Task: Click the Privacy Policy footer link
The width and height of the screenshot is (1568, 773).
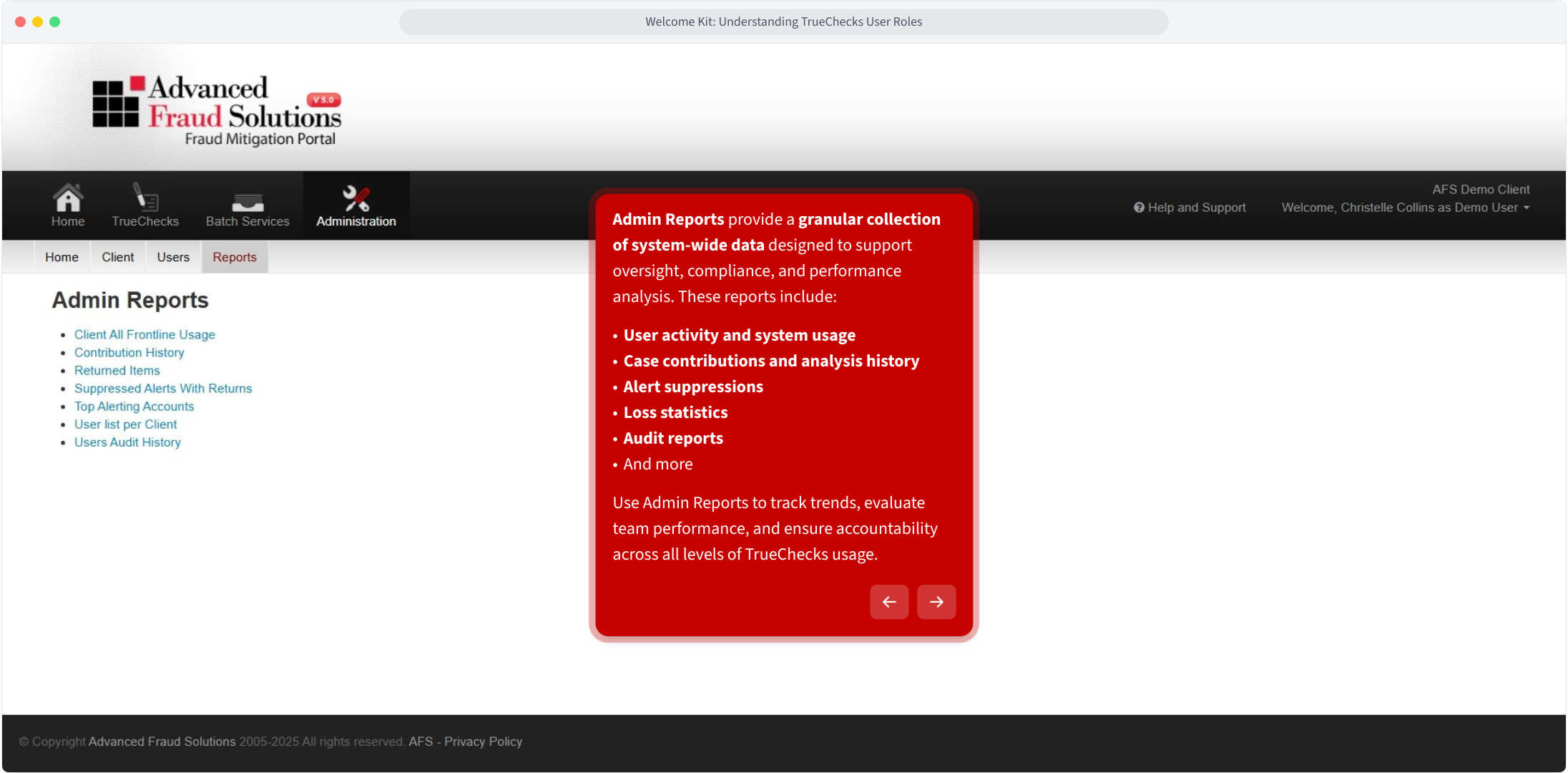Action: point(484,742)
